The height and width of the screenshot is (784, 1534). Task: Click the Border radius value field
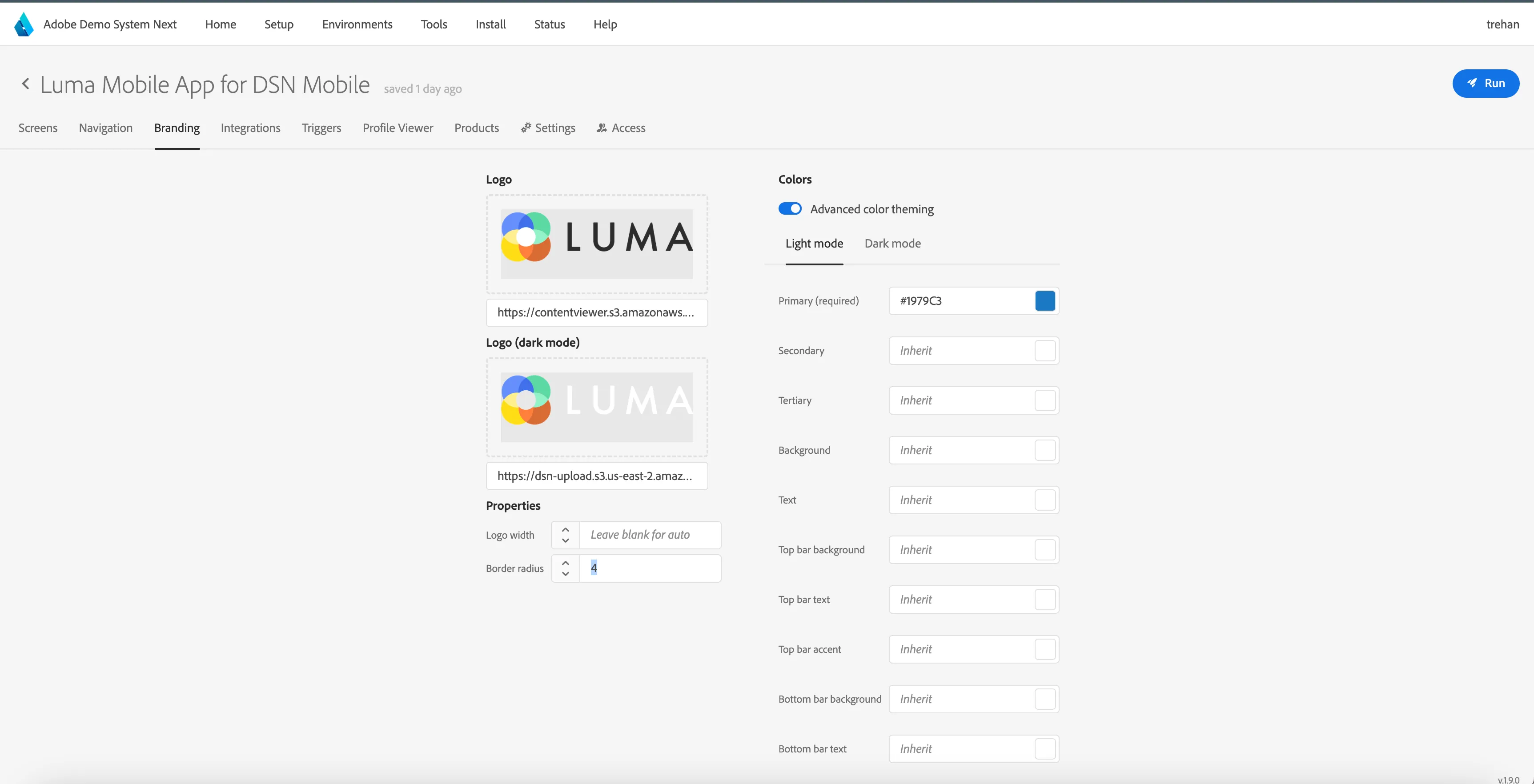(x=650, y=568)
